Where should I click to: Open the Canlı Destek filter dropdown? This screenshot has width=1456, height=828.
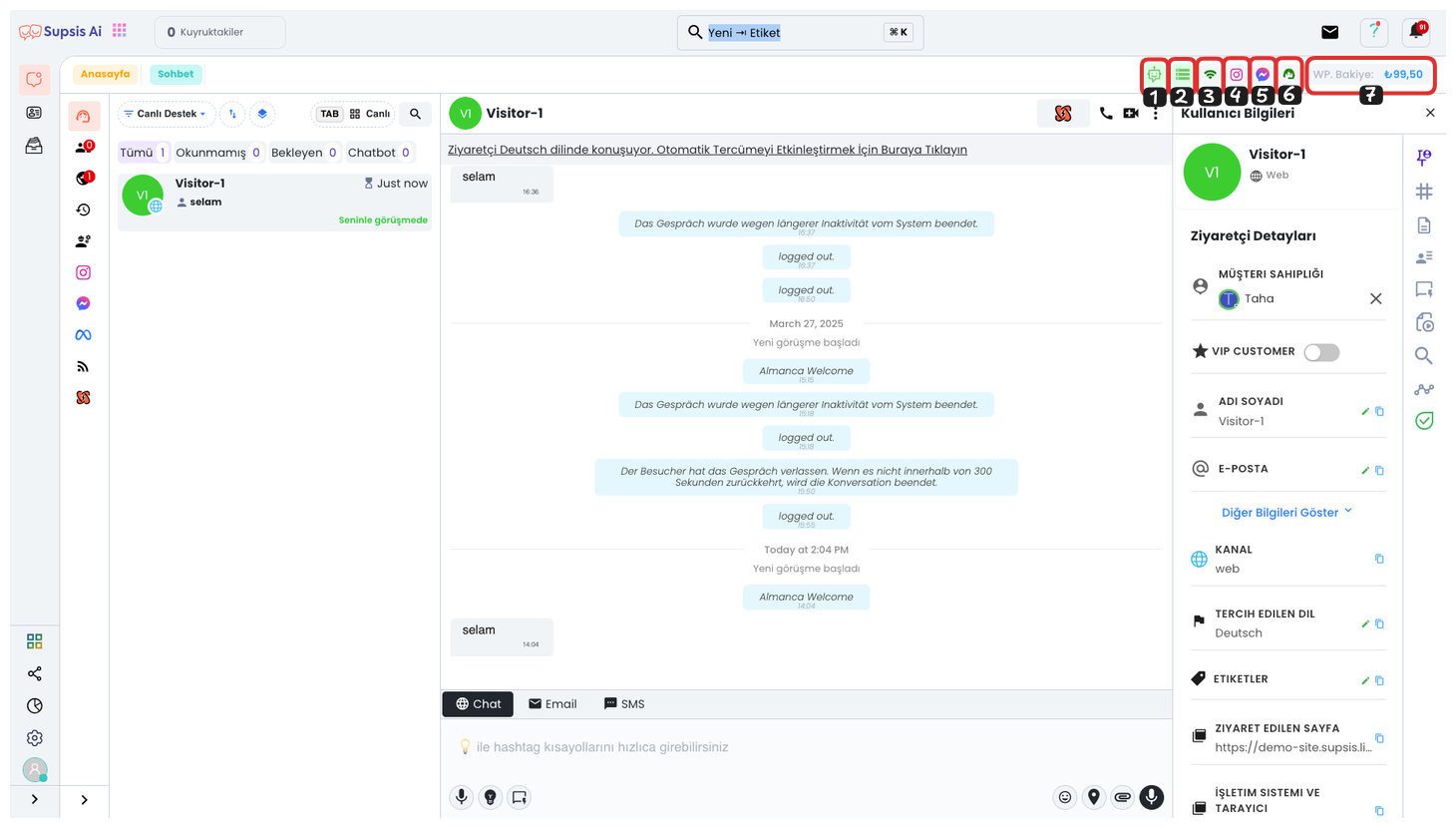[167, 114]
